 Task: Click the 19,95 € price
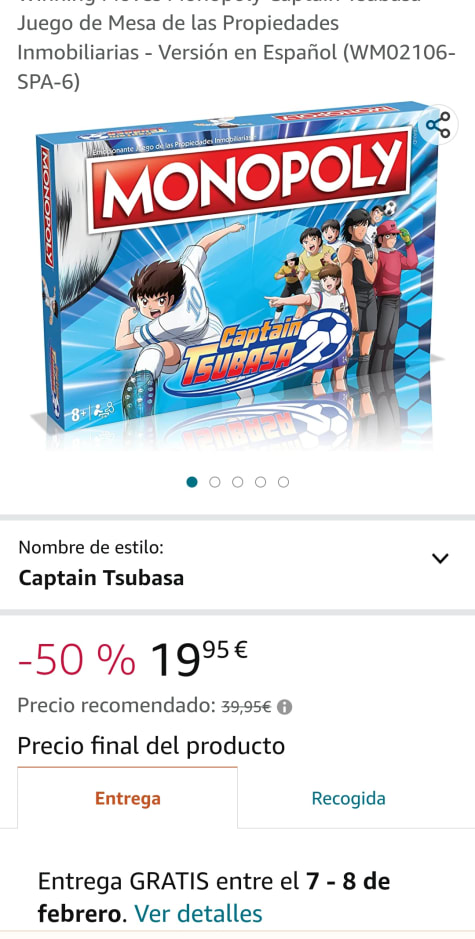click(199, 660)
